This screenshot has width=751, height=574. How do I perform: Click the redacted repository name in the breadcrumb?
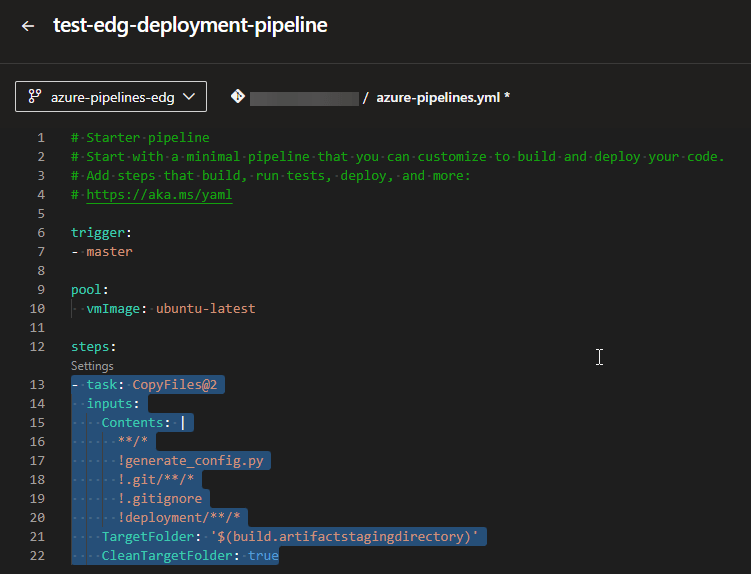(304, 98)
